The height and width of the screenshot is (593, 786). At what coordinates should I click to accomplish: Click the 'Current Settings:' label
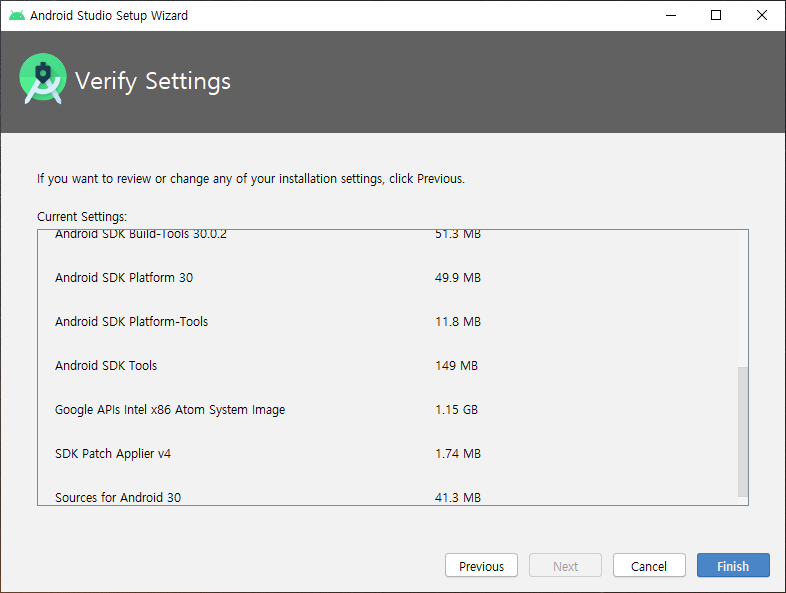[82, 217]
